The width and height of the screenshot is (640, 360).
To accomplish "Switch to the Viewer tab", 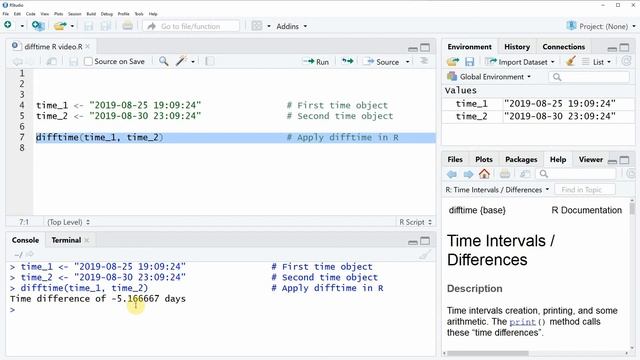I will (591, 160).
